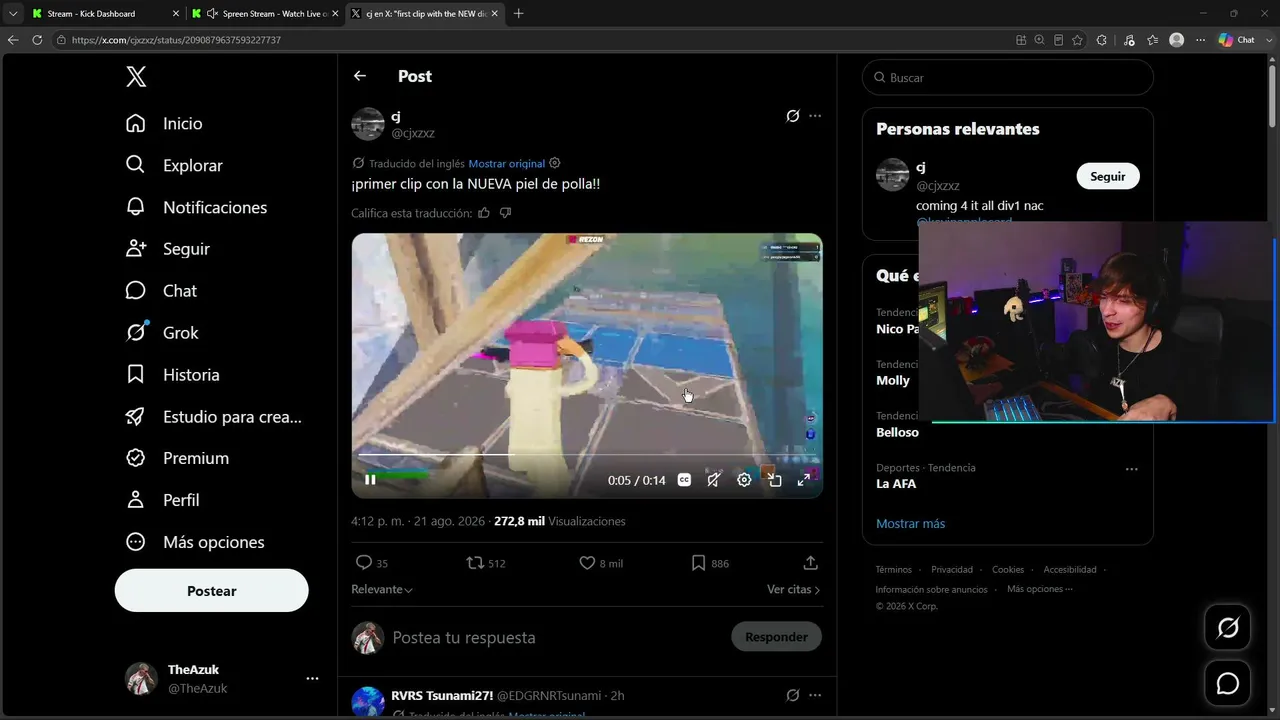This screenshot has height=720, width=1280.
Task: Open Copilot Chat in browser toolbar
Action: pos(1237,40)
